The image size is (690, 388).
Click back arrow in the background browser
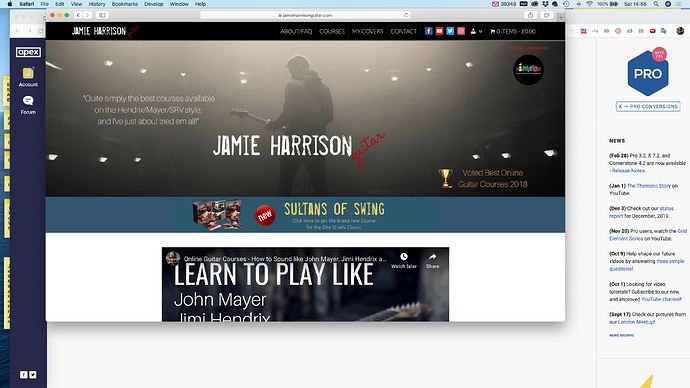point(18,31)
